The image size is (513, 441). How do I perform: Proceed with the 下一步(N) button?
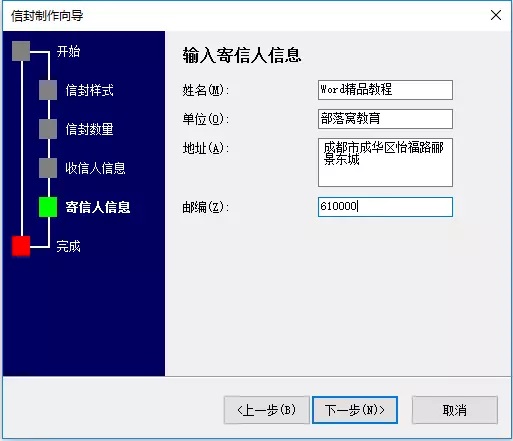[355, 410]
